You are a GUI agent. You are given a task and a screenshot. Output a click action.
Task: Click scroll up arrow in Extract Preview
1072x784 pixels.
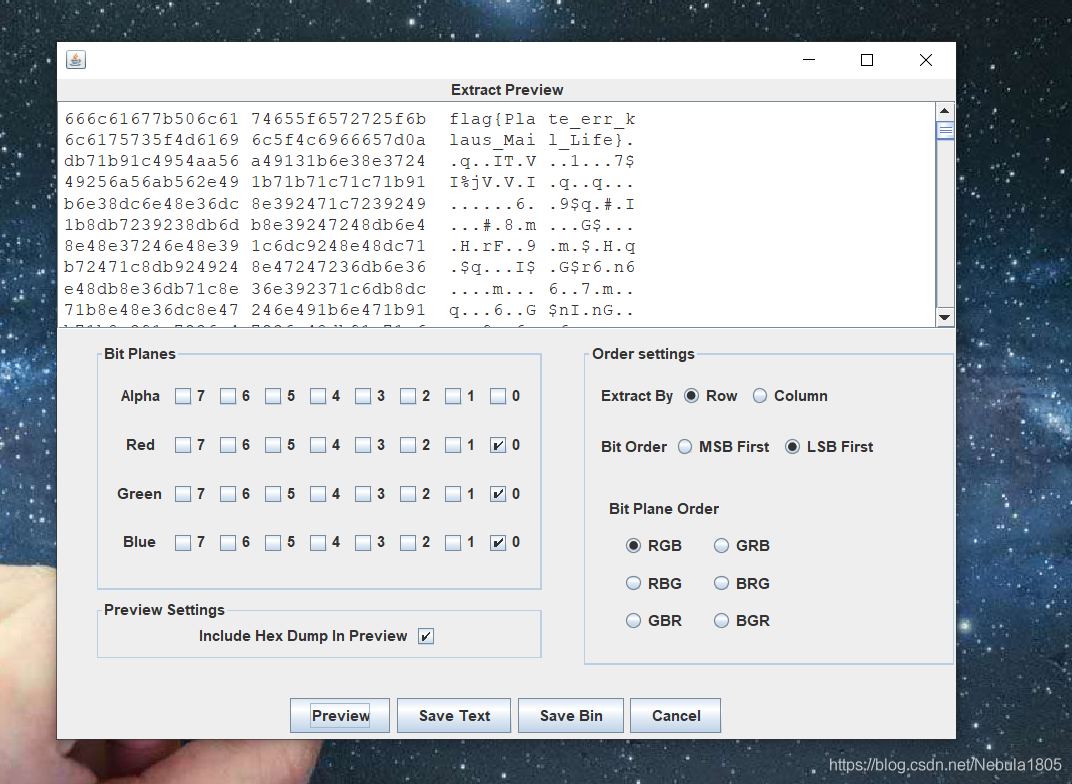coord(944,111)
